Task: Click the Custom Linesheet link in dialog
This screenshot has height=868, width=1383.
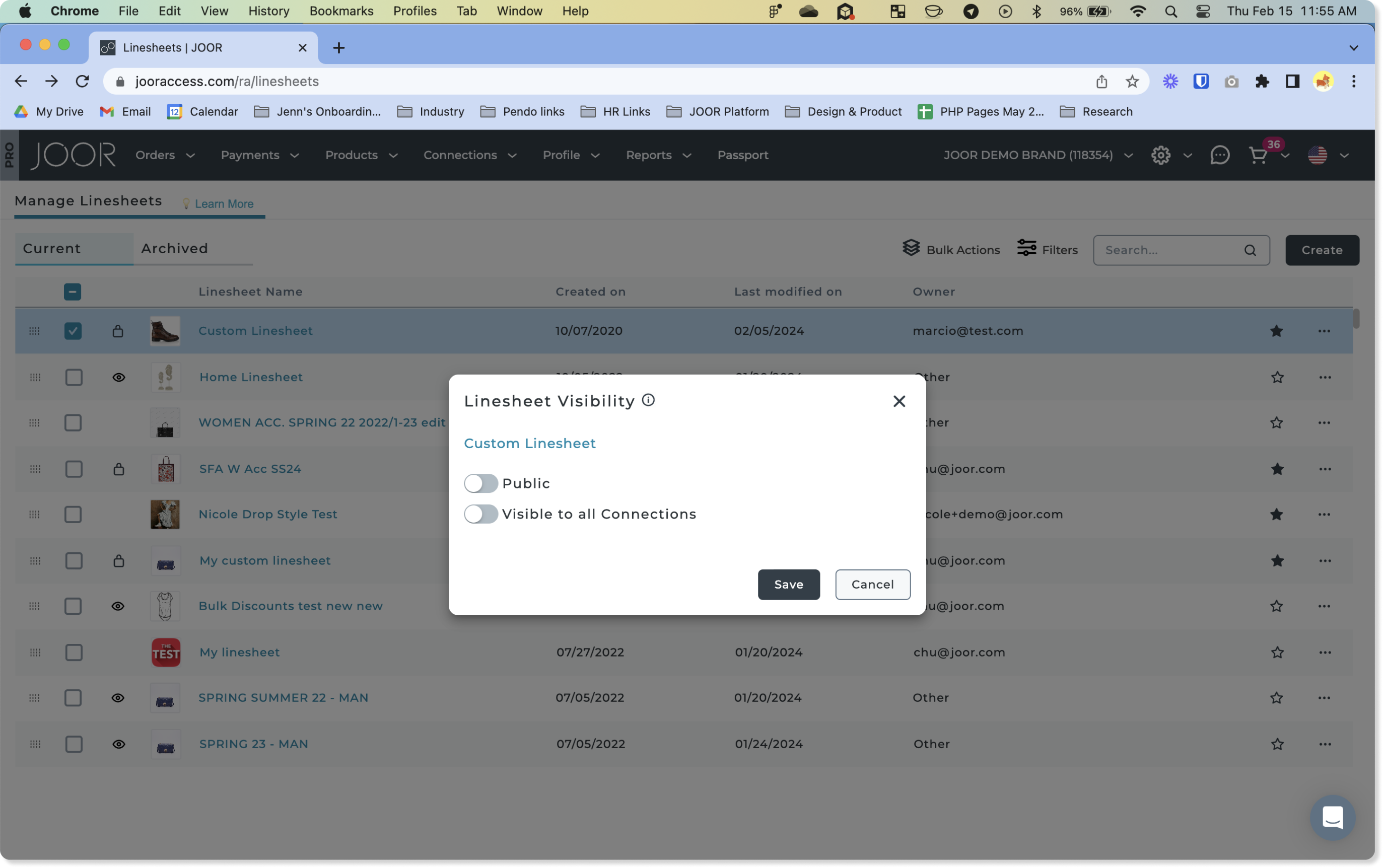Action: [529, 443]
